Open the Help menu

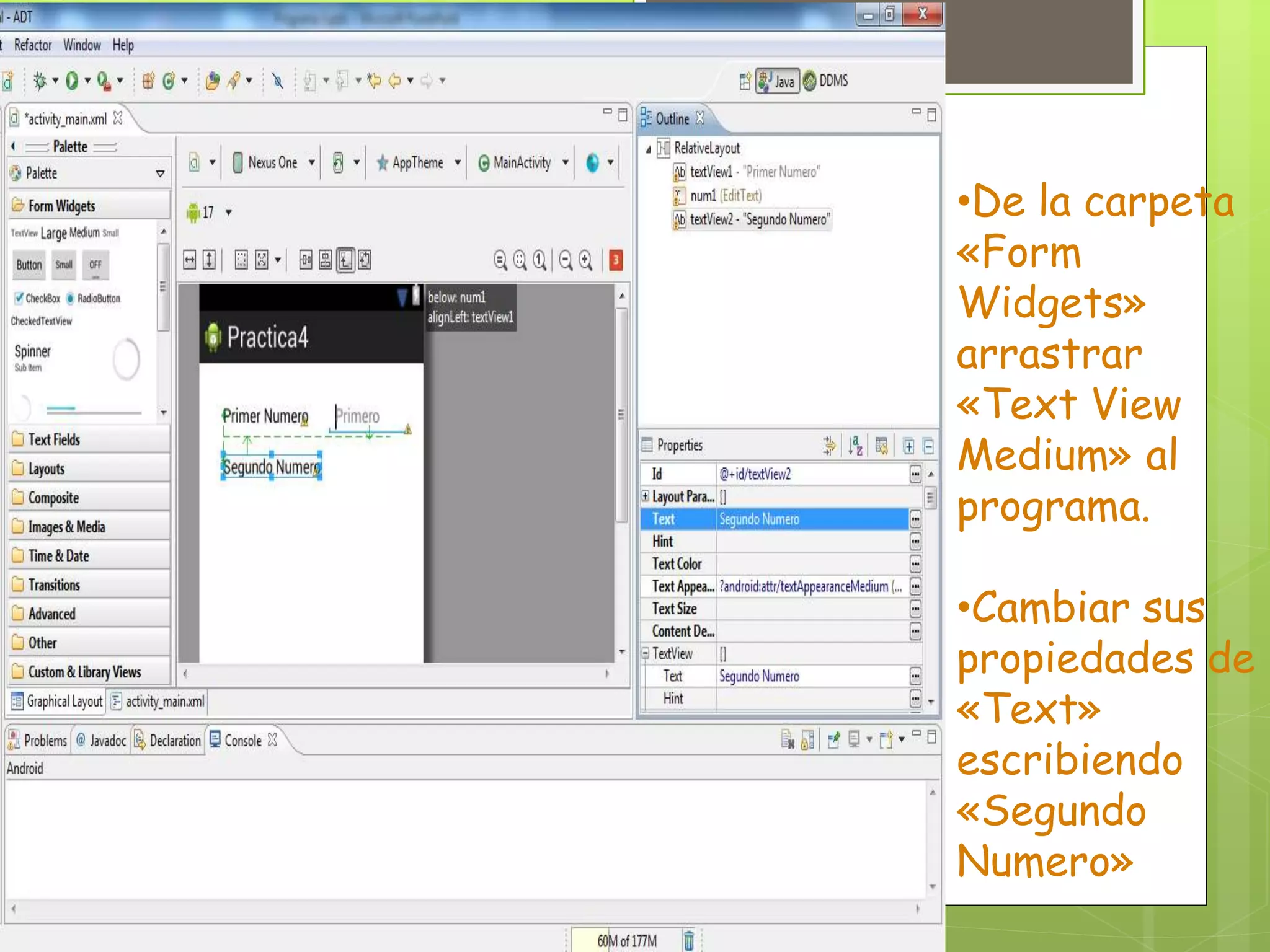(x=123, y=45)
